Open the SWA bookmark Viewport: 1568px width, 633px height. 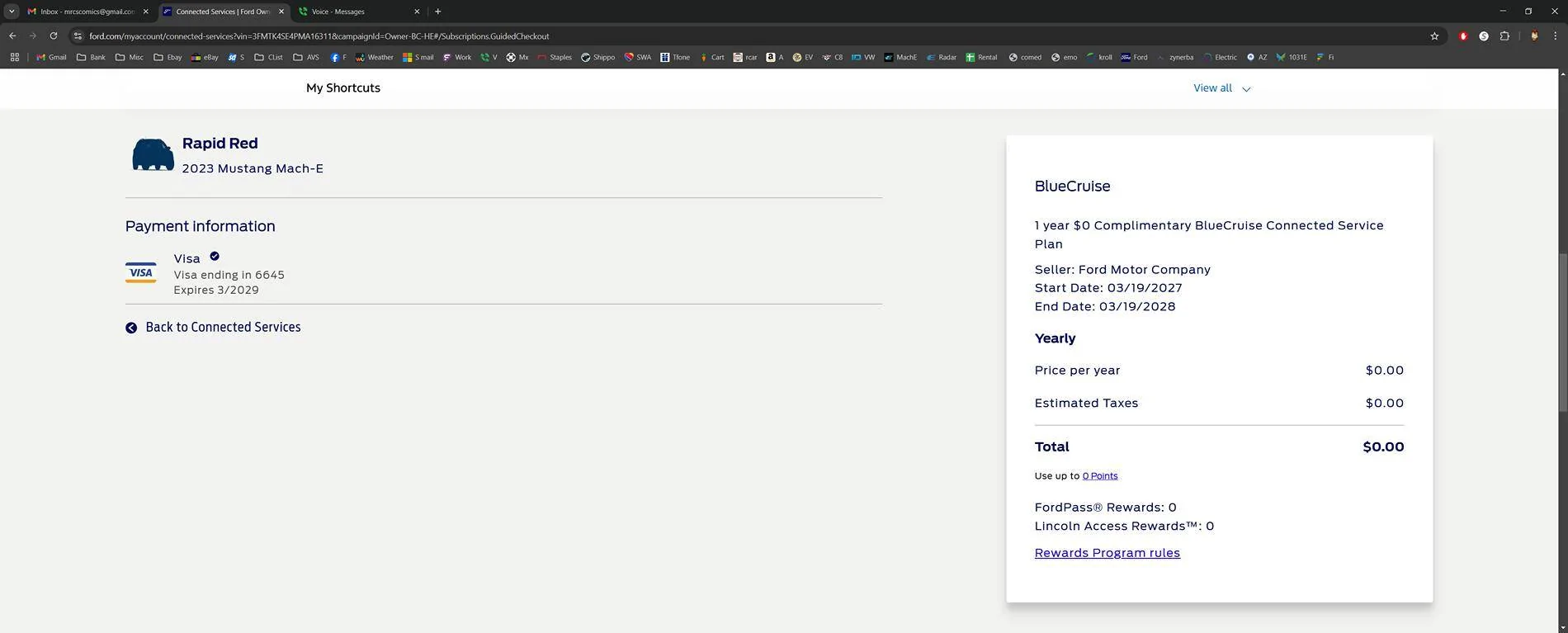(x=637, y=58)
